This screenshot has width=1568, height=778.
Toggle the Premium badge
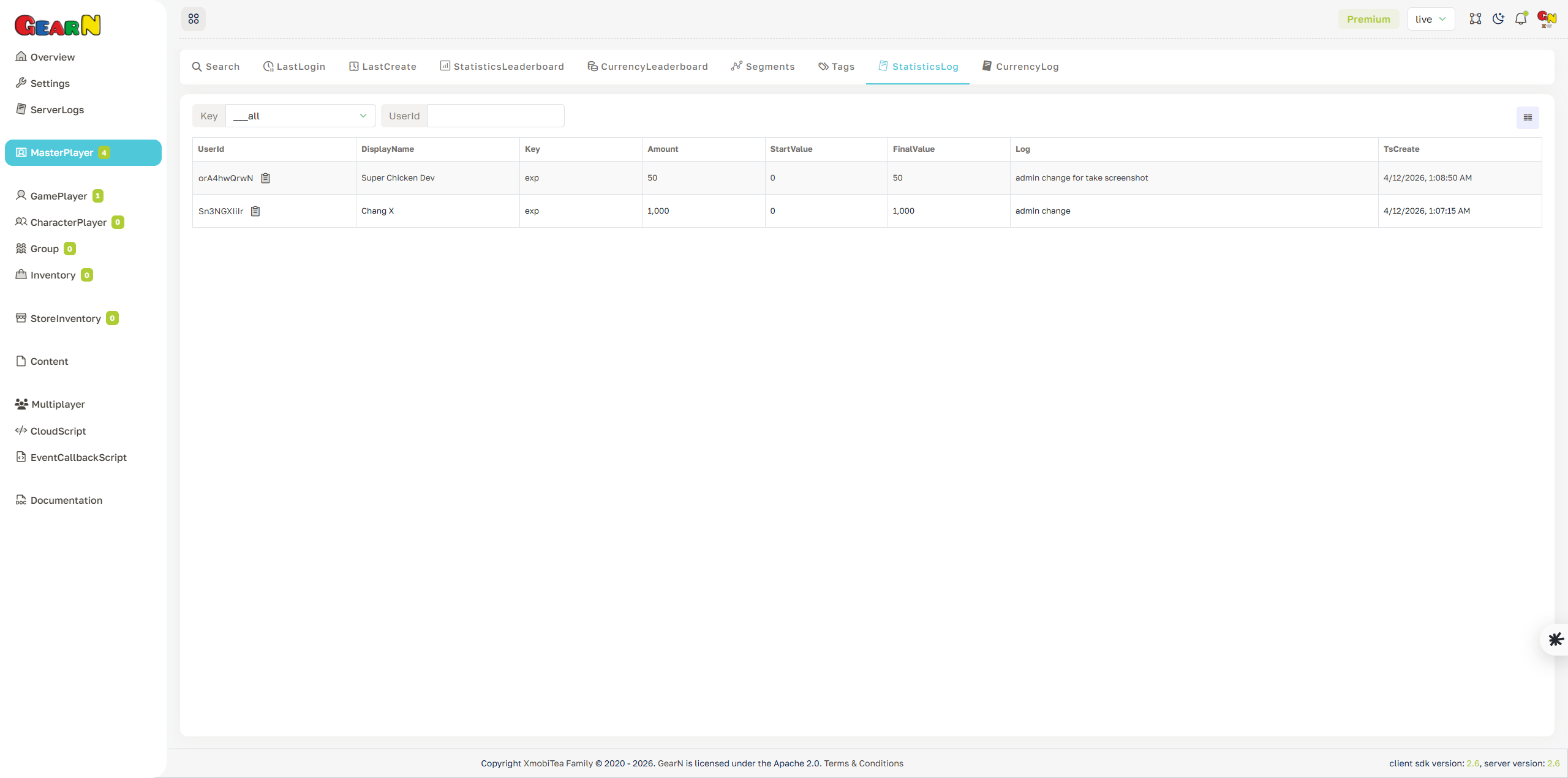[x=1368, y=19]
